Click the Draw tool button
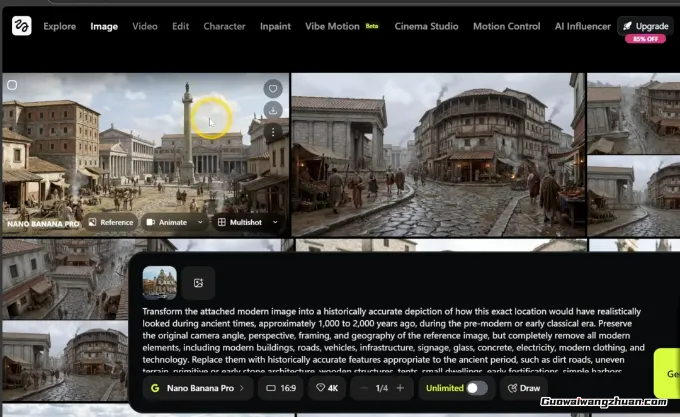This screenshot has height=417, width=680. click(524, 387)
